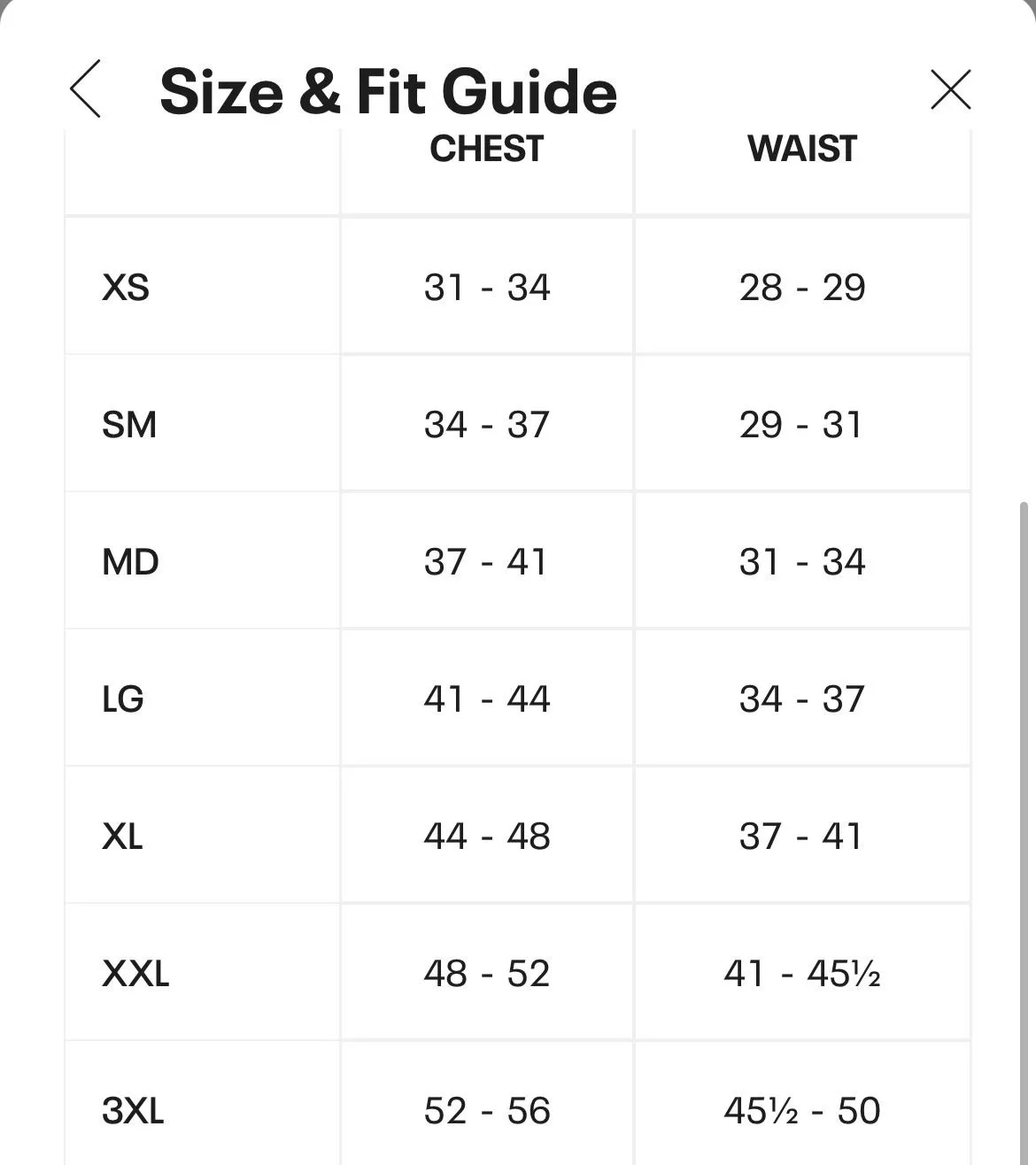The width and height of the screenshot is (1036, 1165).
Task: Click the LG size row label
Action: click(123, 699)
